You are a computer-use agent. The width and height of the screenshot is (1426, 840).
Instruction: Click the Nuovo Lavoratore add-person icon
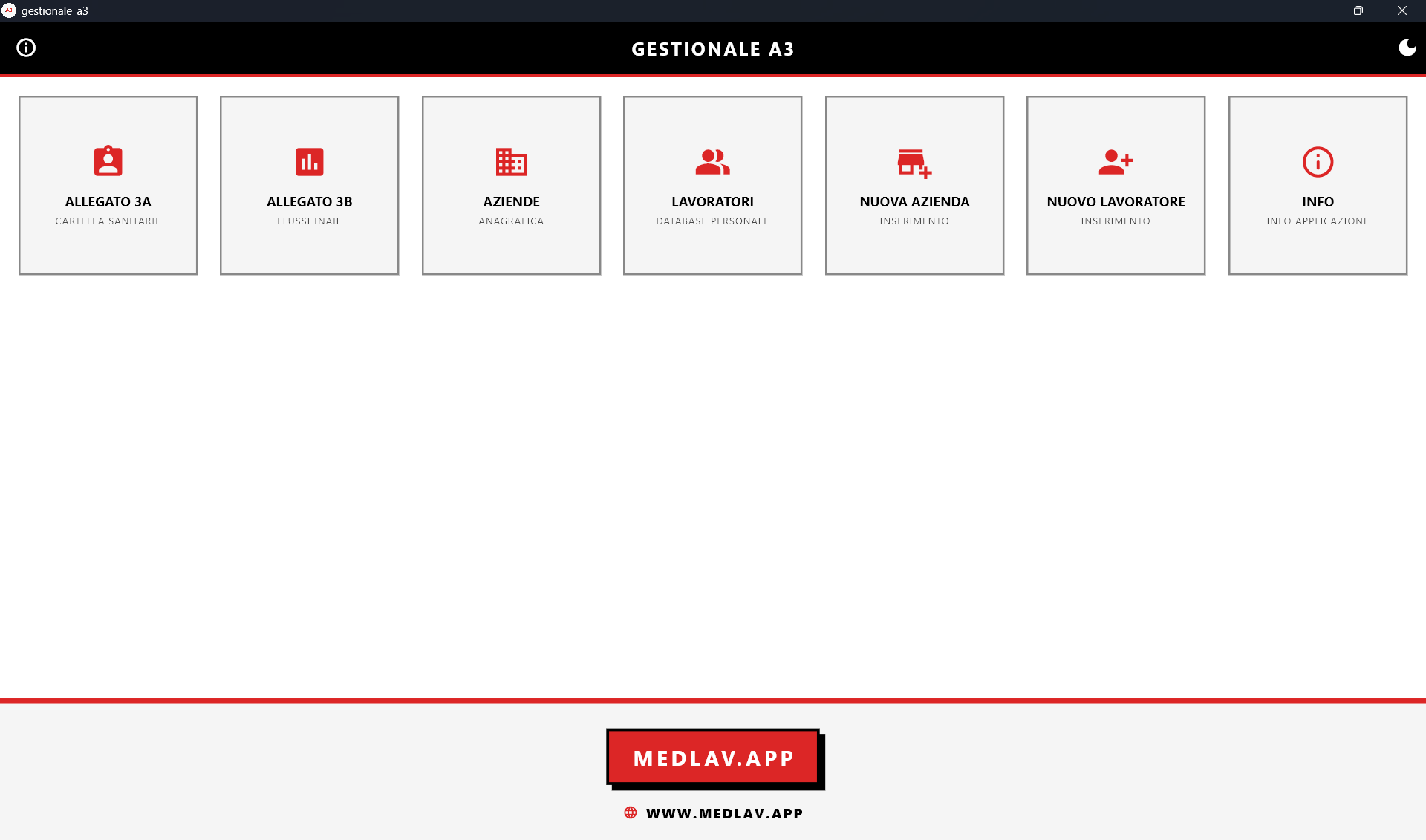click(x=1116, y=161)
